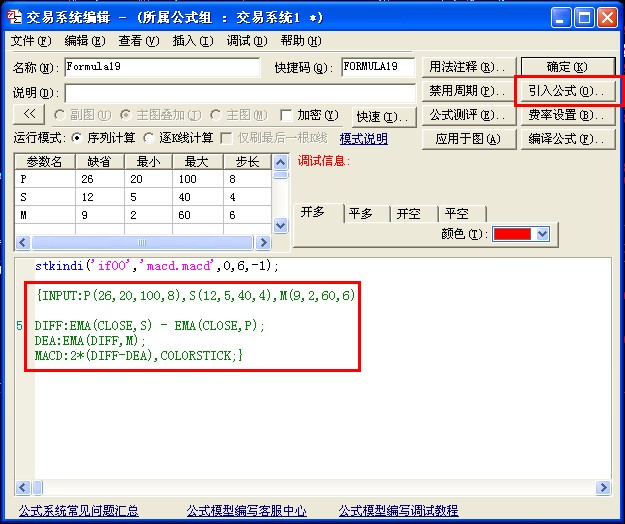625x524 pixels.
Task: Click the parameter table horizontal scrollbar thumb
Action: tap(142, 242)
